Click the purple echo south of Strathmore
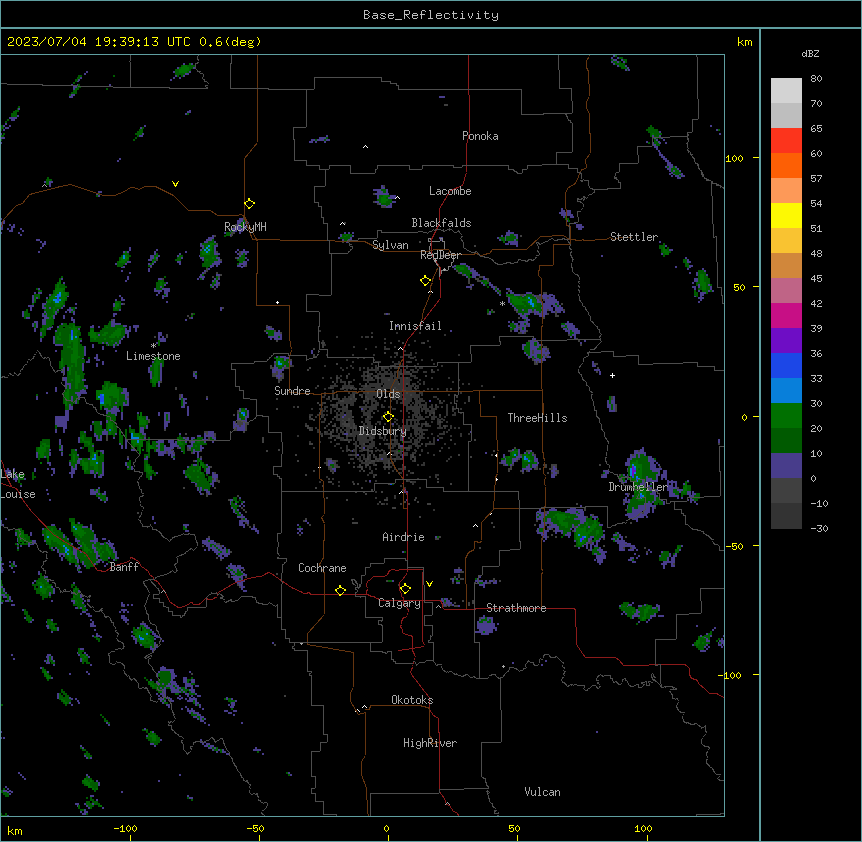The image size is (862, 842). (486, 625)
